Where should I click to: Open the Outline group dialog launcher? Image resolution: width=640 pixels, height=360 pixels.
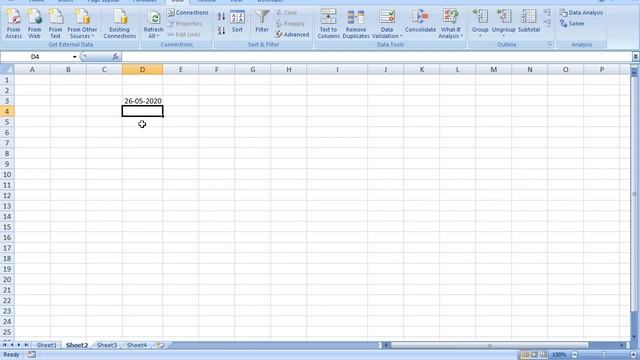549,44
